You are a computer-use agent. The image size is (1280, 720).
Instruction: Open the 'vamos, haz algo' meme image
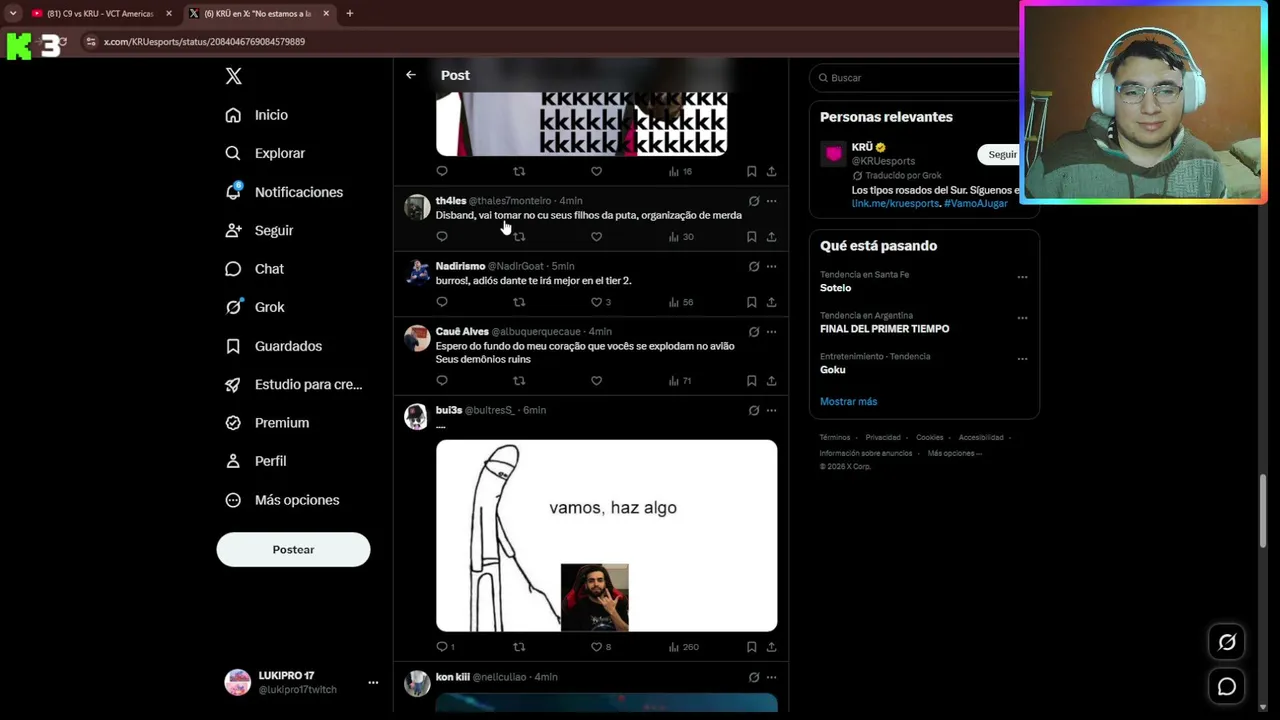[x=606, y=536]
